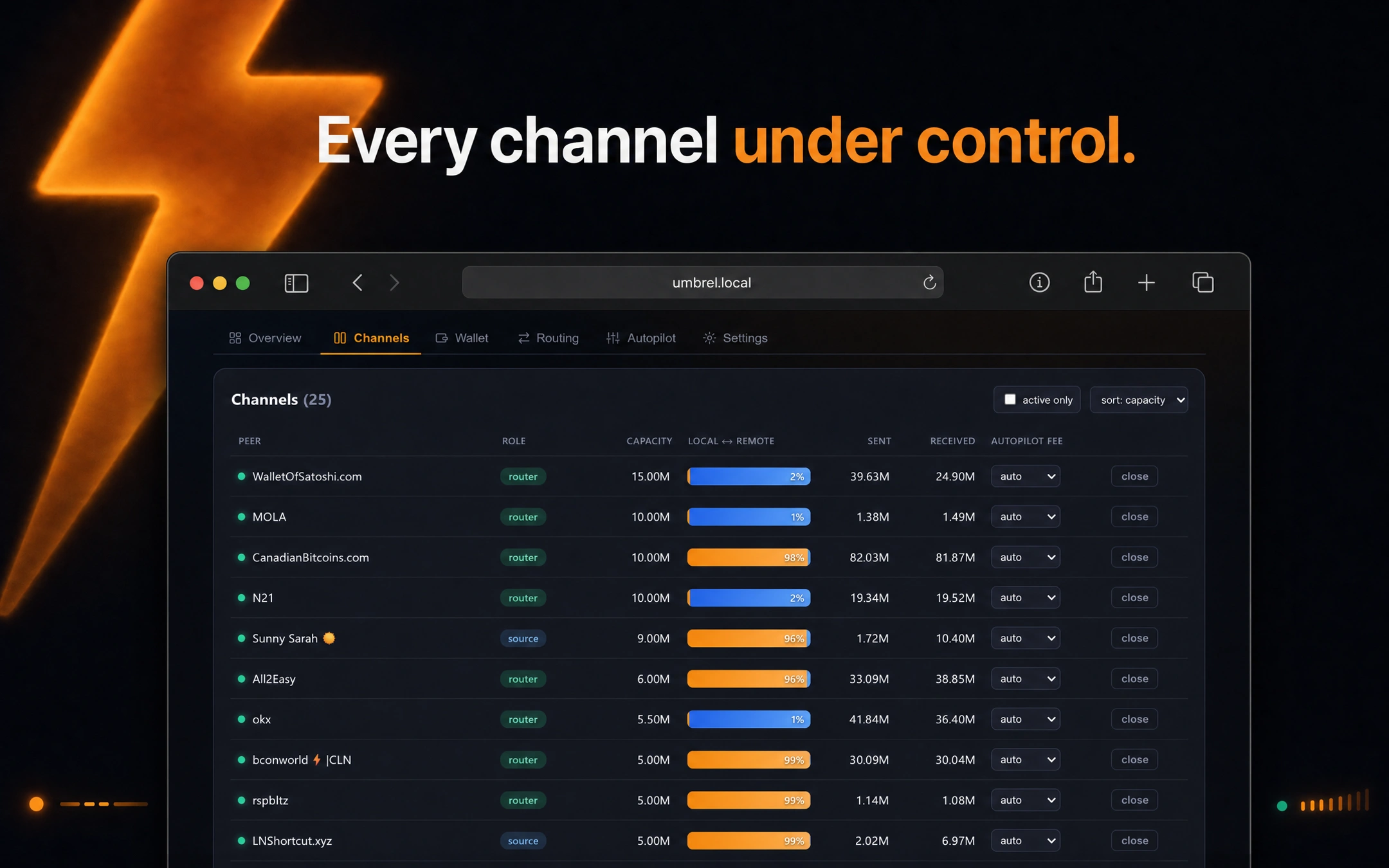Click the source badge for LNShortcut.xyz
The height and width of the screenshot is (868, 1389).
[x=523, y=841]
